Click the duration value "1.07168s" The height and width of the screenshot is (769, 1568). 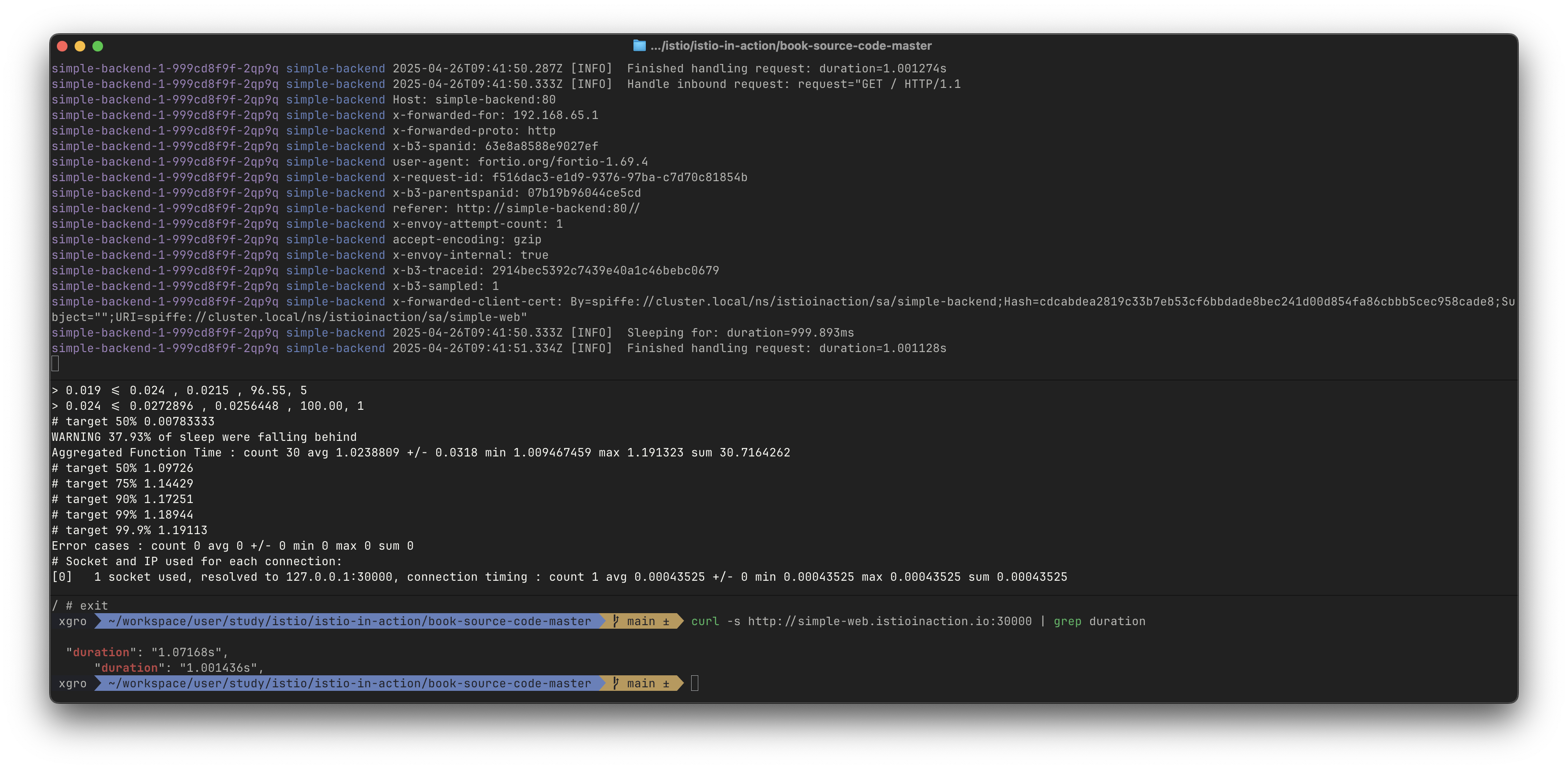[x=186, y=652]
